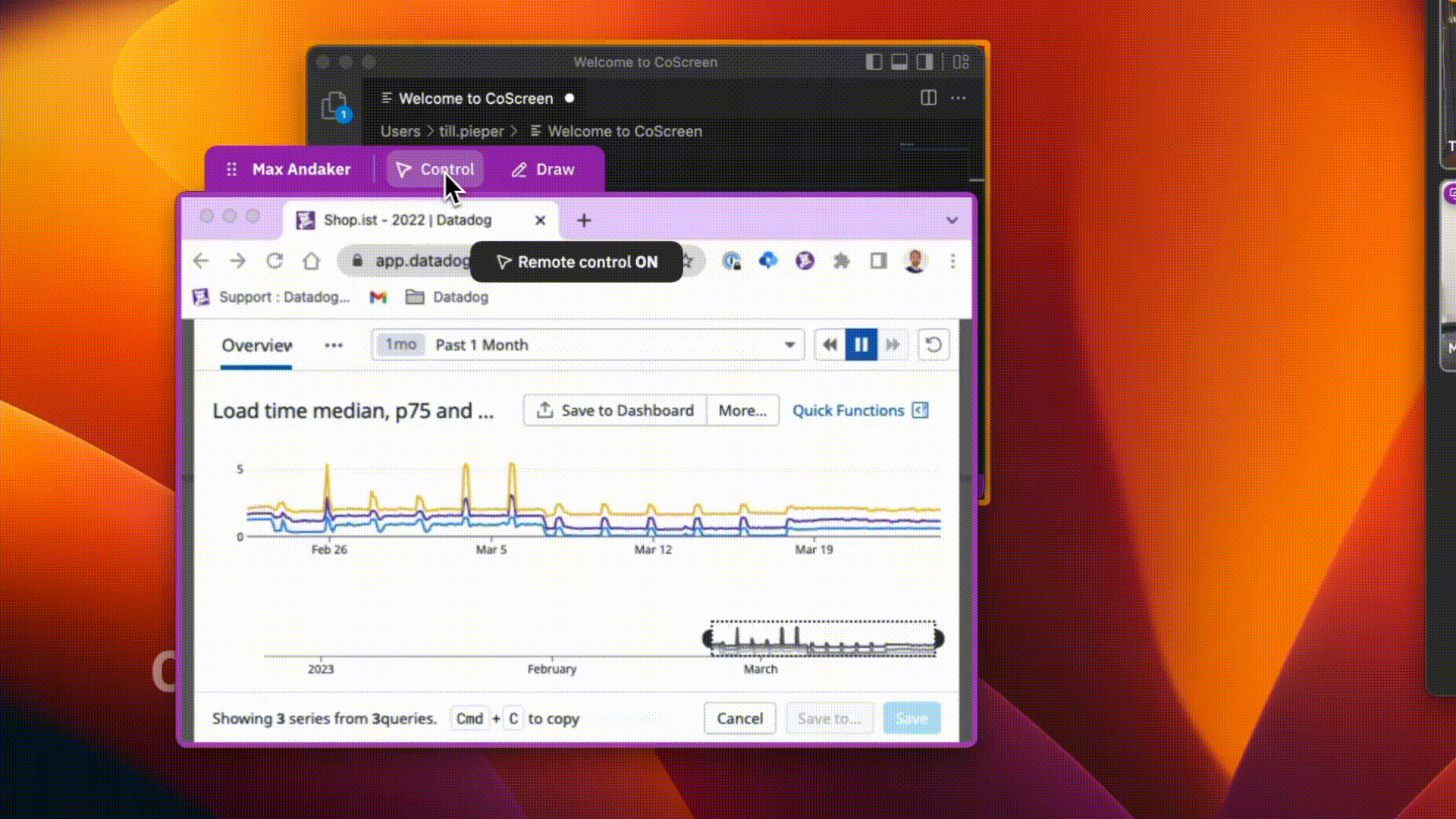Close the Shop.ist Datadog browser tab
The height and width of the screenshot is (819, 1456).
(x=540, y=220)
